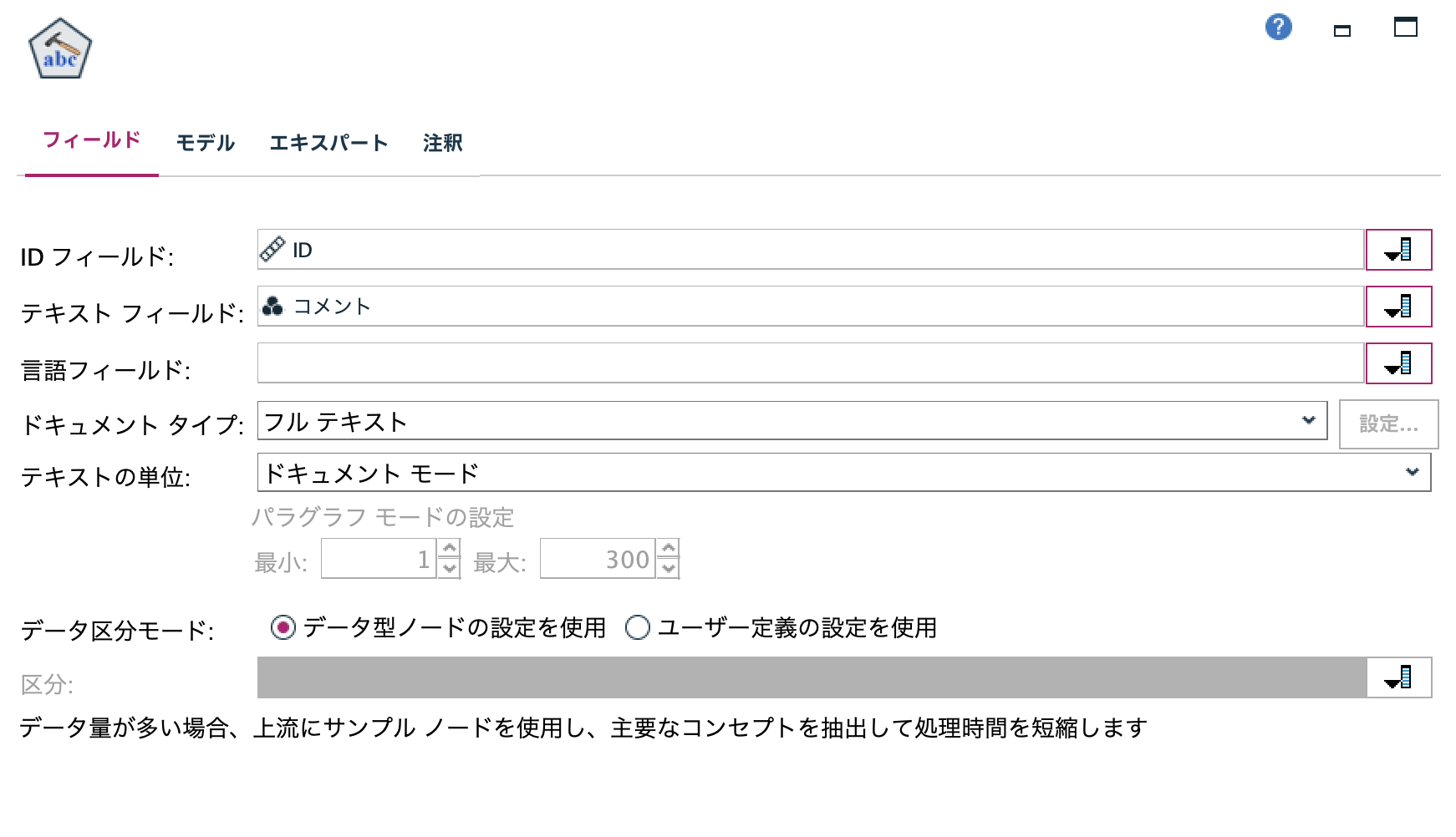Click the 設定... button
The image size is (1456, 837).
pos(1389,424)
